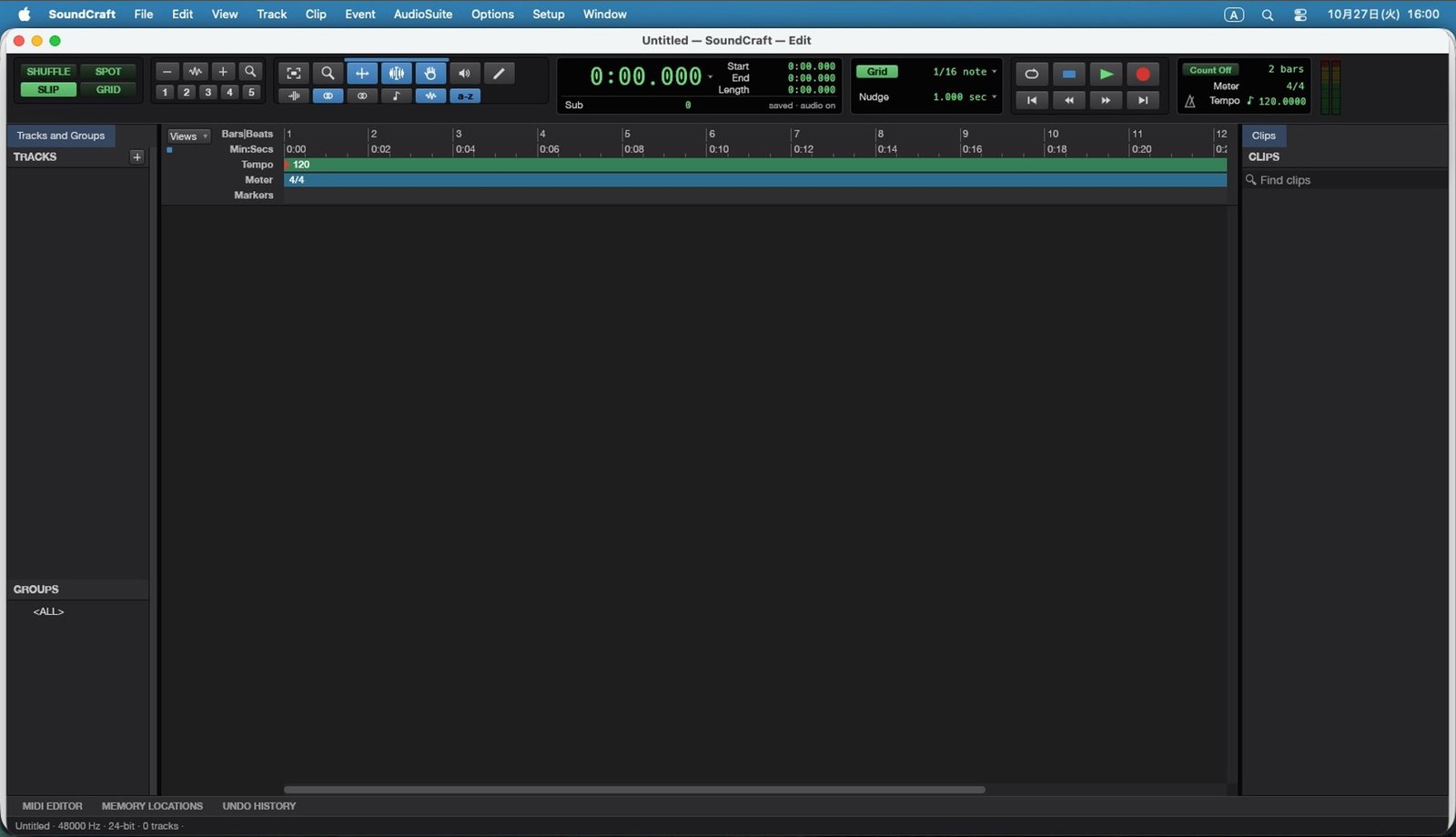This screenshot has width=1456, height=837.
Task: Click the magnifier icon beside zoom plus
Action: [251, 72]
